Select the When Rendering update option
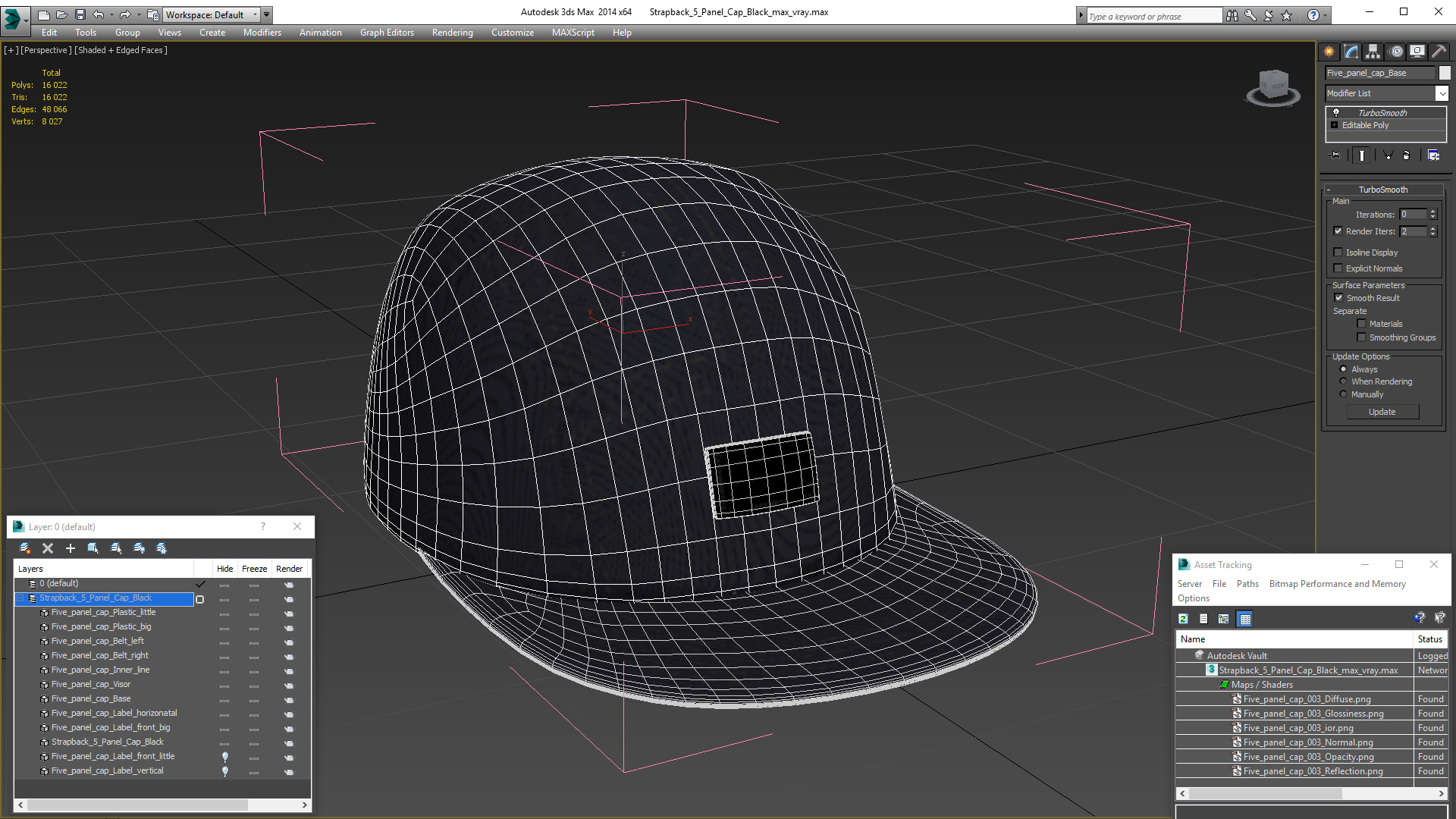Viewport: 1456px width, 819px height. (x=1343, y=381)
